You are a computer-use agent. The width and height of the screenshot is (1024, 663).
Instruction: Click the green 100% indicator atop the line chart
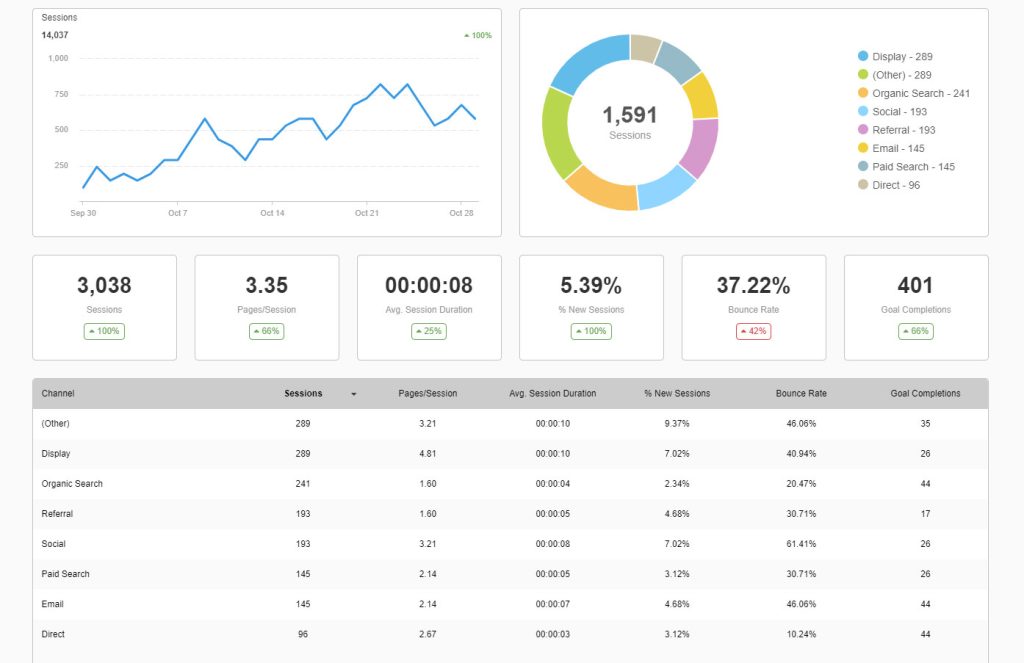[x=478, y=35]
